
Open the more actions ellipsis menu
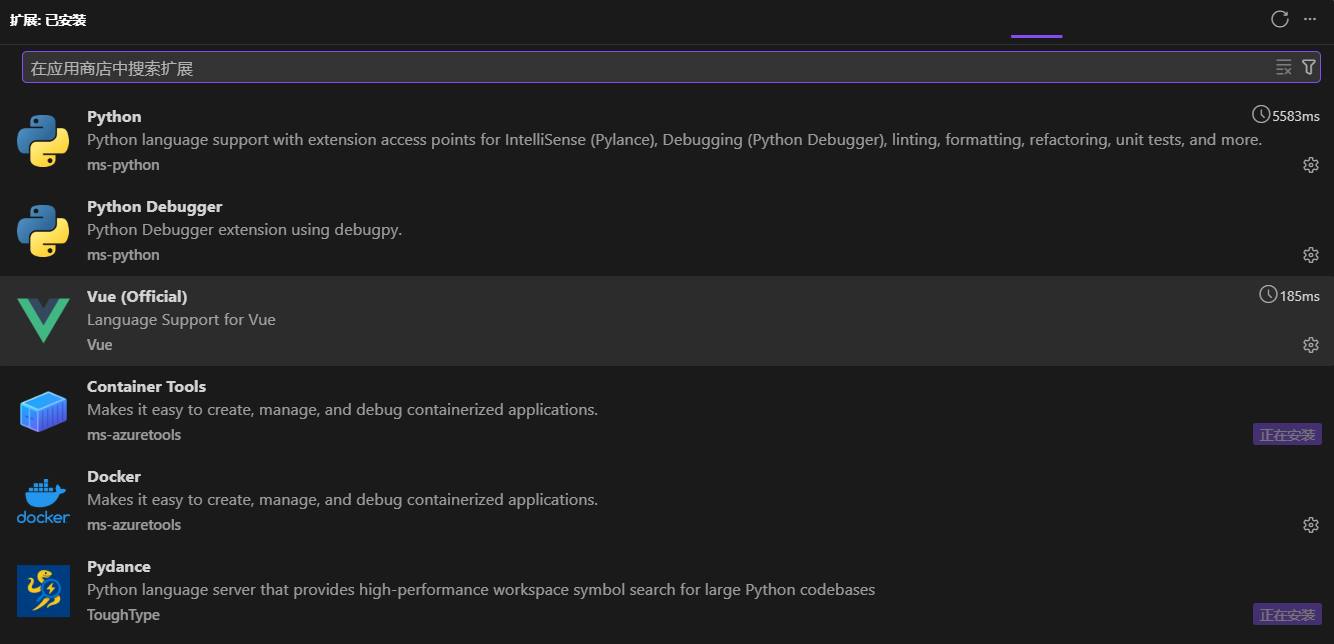click(x=1310, y=19)
